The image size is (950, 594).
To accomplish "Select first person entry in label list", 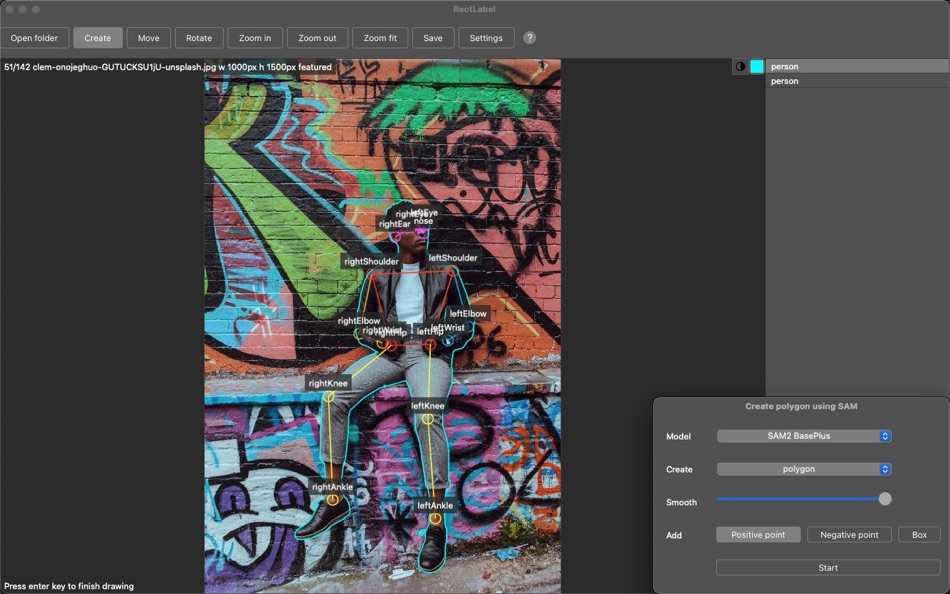I will [857, 66].
